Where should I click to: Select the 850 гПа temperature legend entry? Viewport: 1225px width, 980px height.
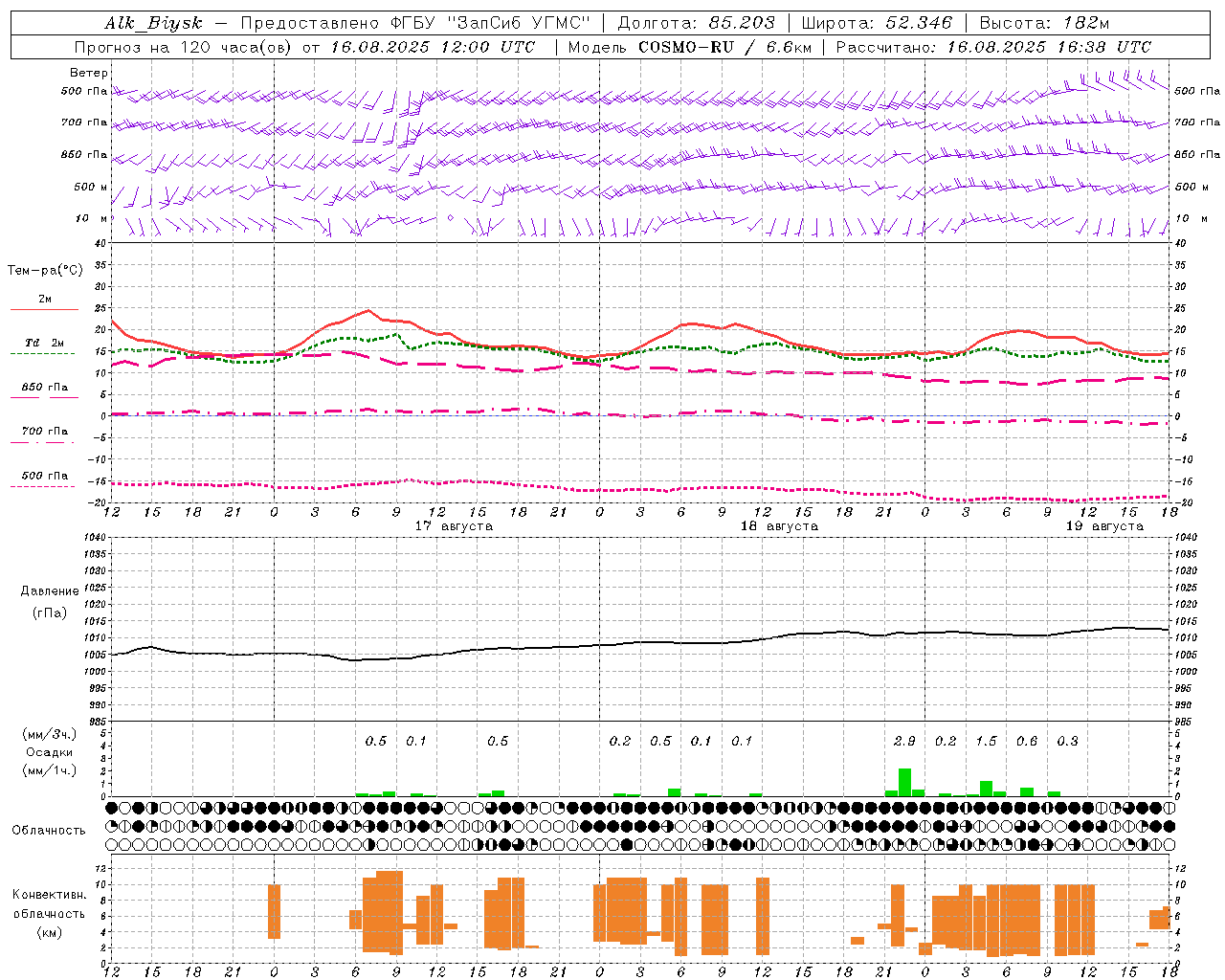pyautogui.click(x=44, y=388)
